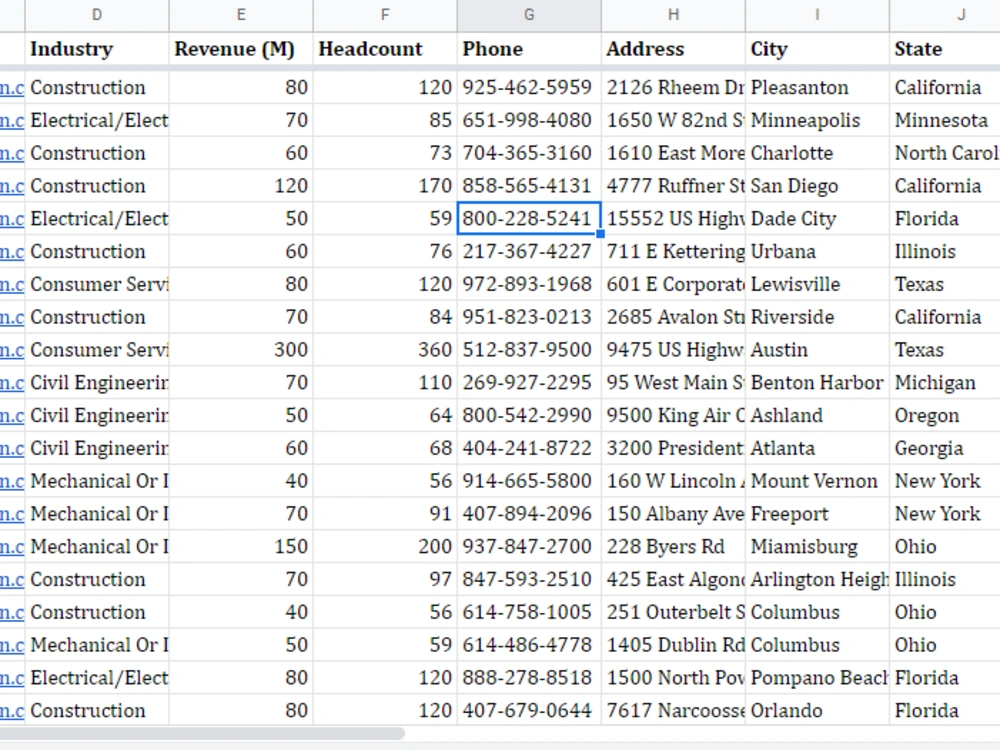Click the Dade City cell

pos(817,219)
